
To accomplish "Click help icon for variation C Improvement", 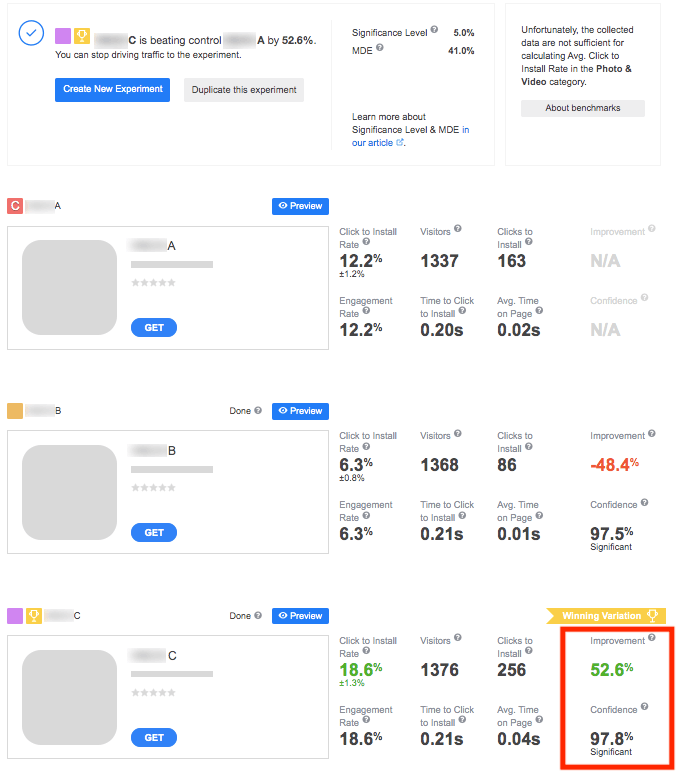I will pyautogui.click(x=652, y=639).
